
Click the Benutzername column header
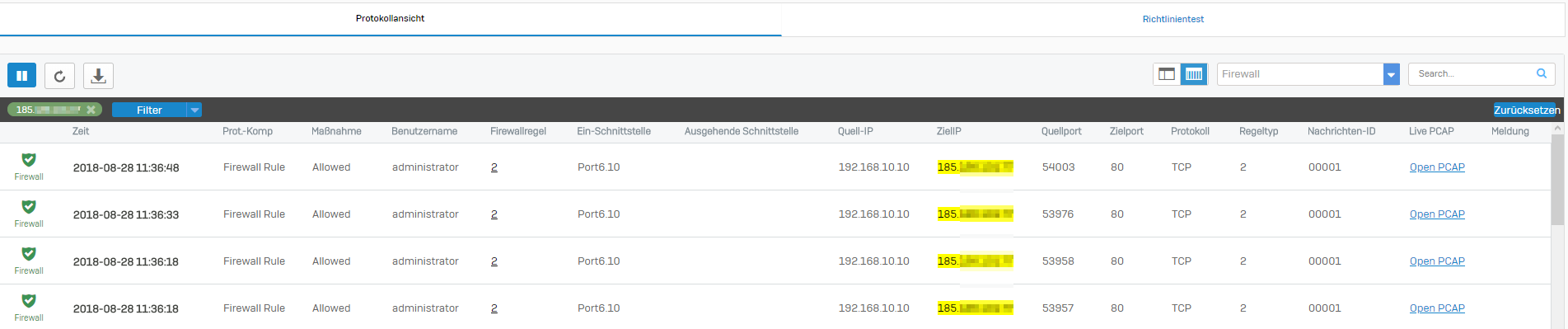(424, 131)
